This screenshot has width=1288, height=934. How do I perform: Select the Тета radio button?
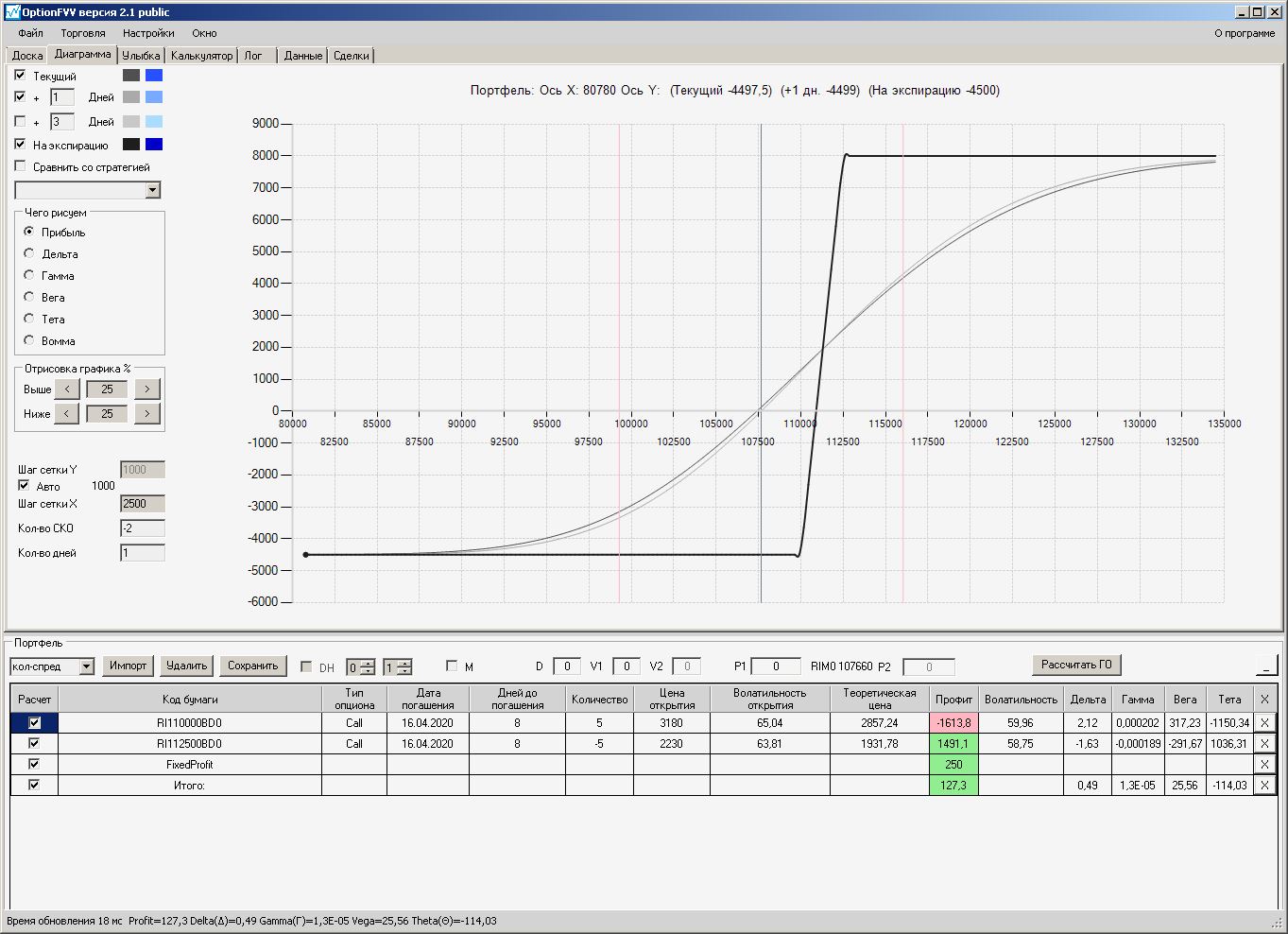pyautogui.click(x=29, y=319)
